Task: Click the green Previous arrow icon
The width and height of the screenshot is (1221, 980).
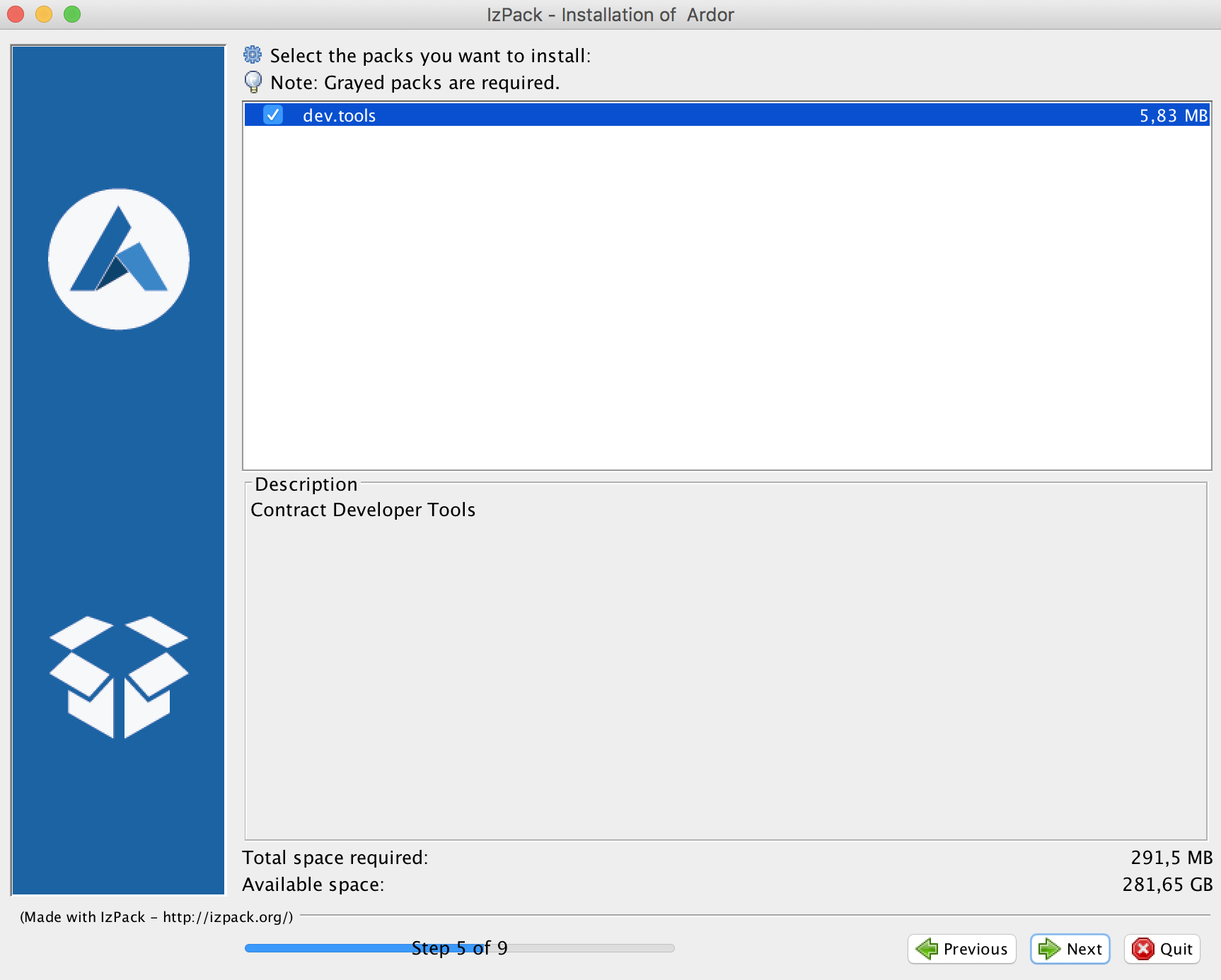Action: click(926, 949)
